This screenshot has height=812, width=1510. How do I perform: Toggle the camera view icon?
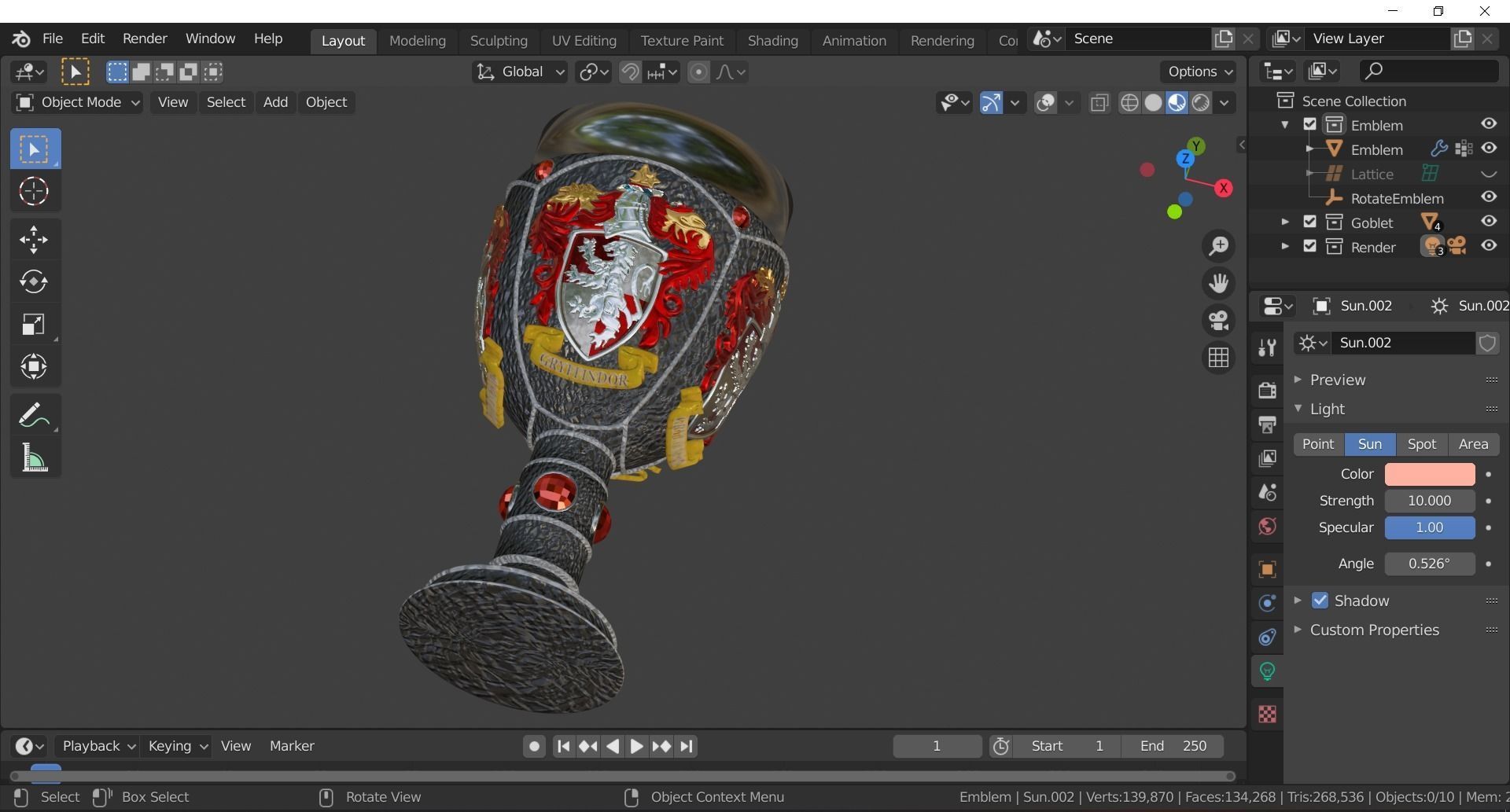pyautogui.click(x=1218, y=320)
